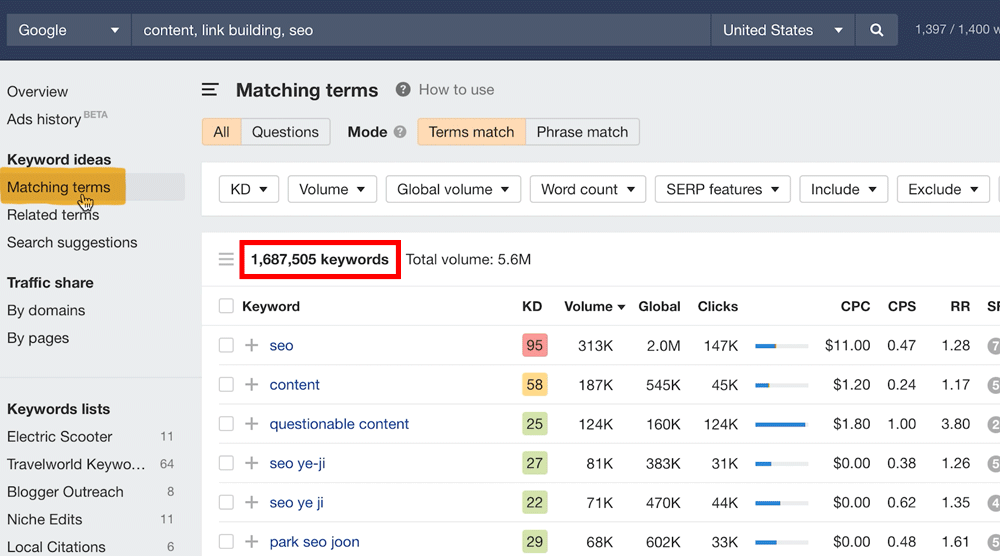
Task: Tick the checkbox for 'content' keyword
Action: click(226, 385)
